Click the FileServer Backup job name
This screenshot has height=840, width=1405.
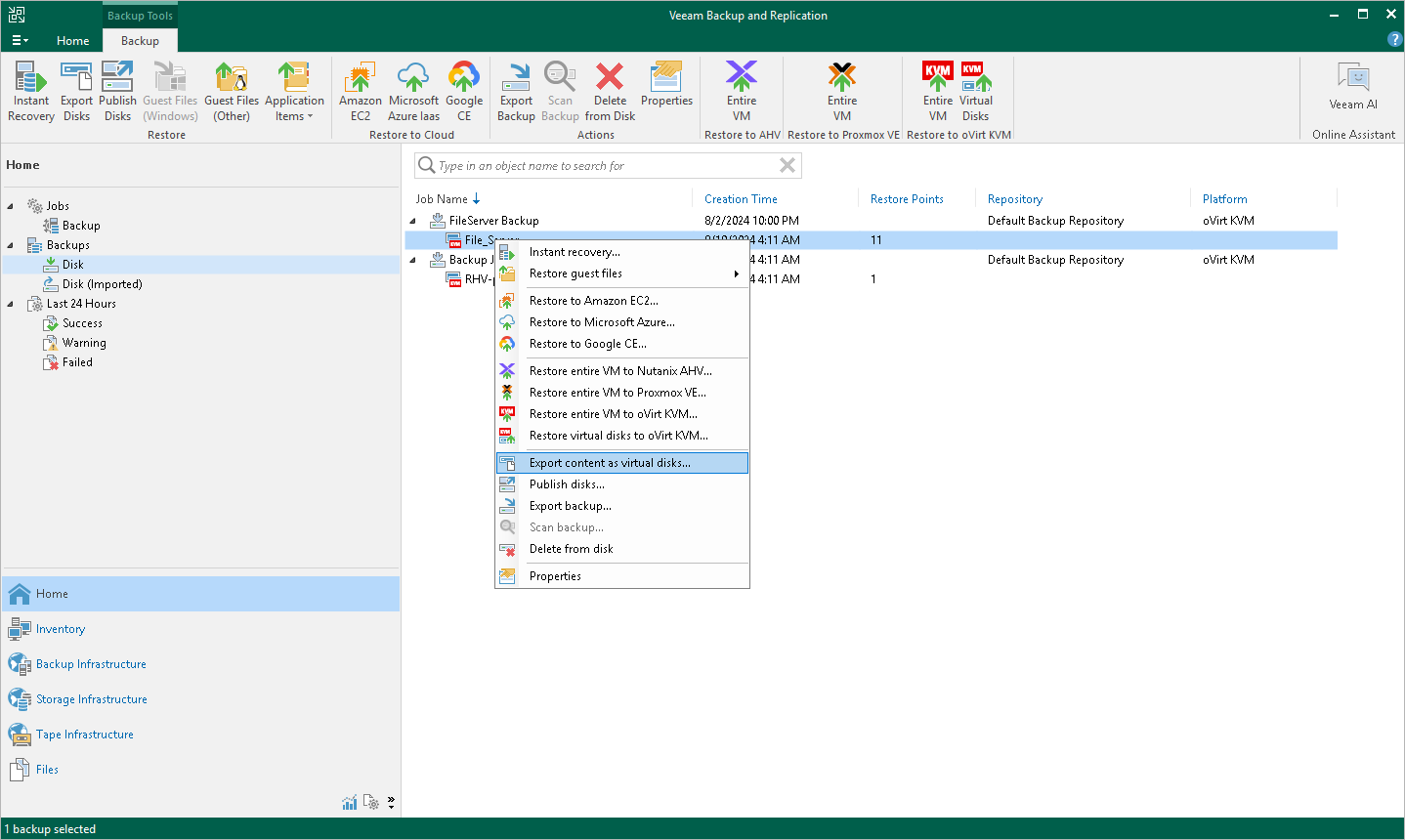click(493, 221)
